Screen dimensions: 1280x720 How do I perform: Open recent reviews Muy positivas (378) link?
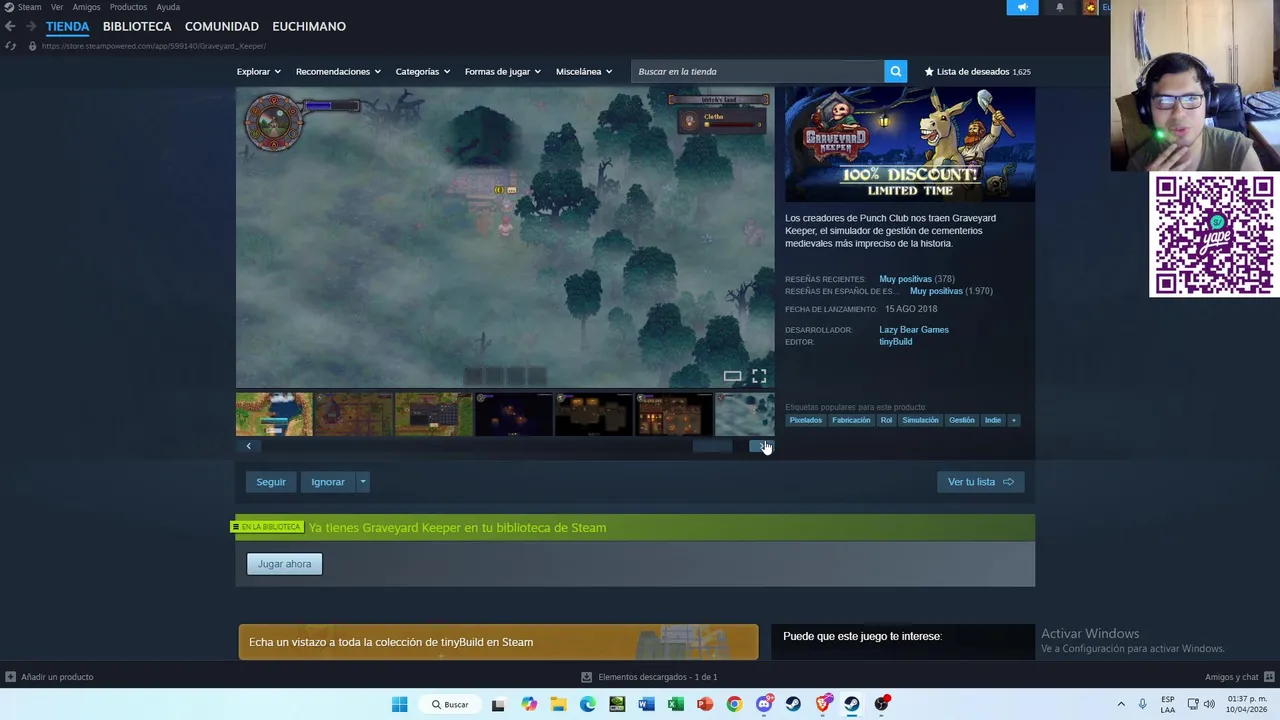(x=917, y=279)
